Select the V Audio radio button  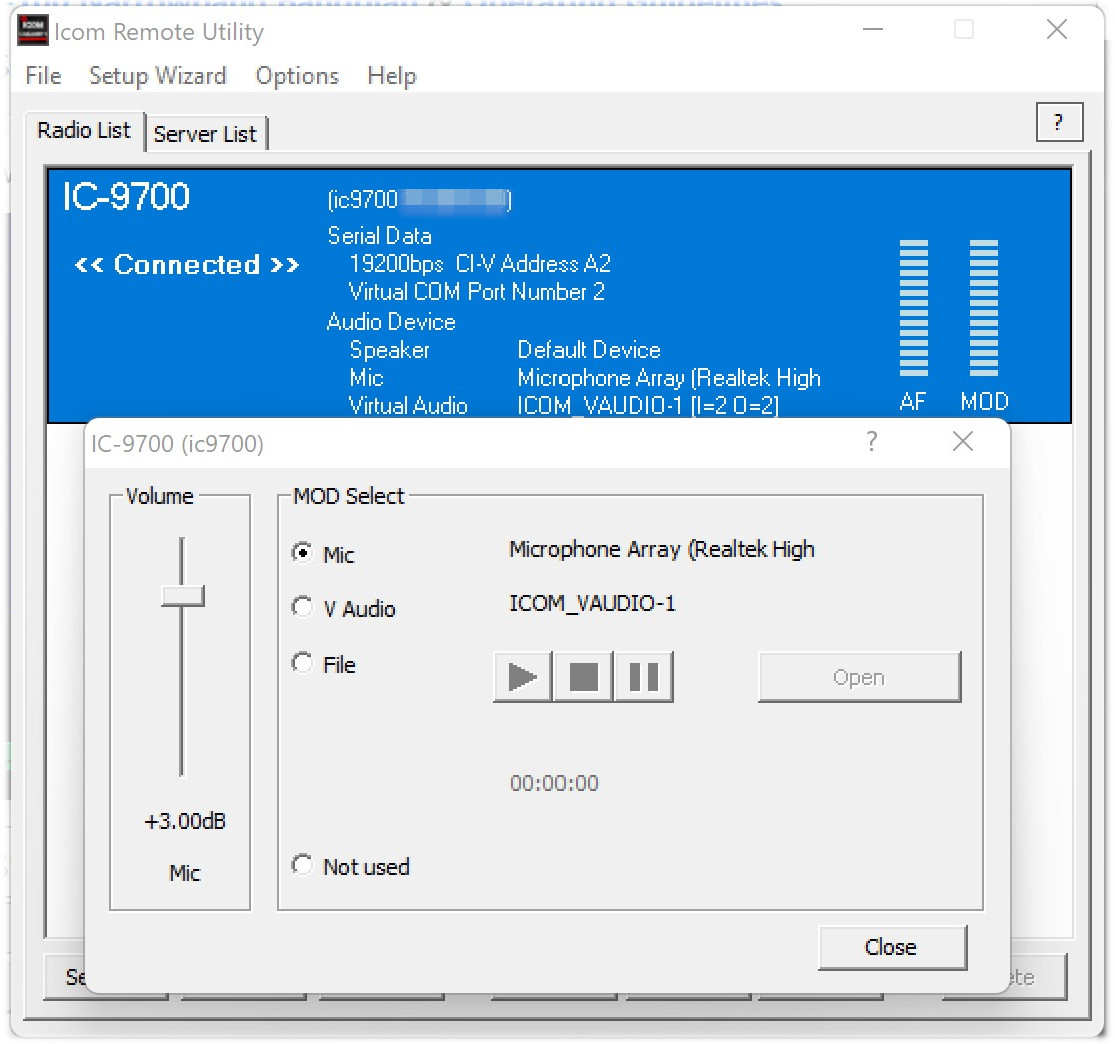[302, 607]
